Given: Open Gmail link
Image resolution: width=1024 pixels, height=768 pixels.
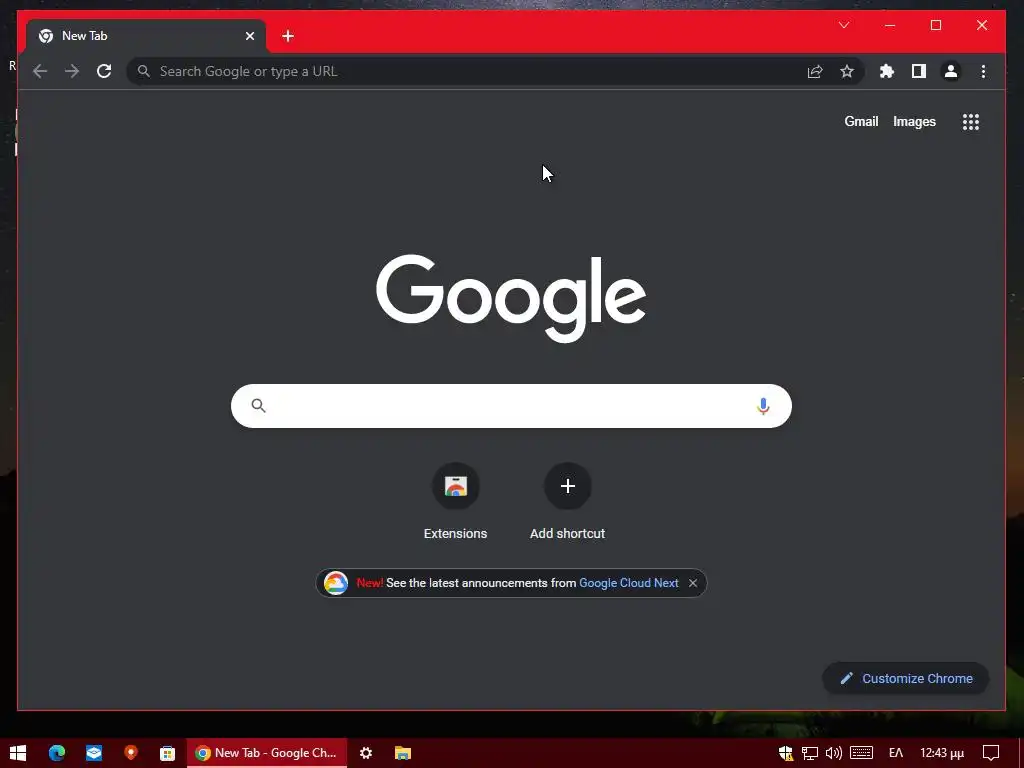Looking at the screenshot, I should (x=861, y=121).
